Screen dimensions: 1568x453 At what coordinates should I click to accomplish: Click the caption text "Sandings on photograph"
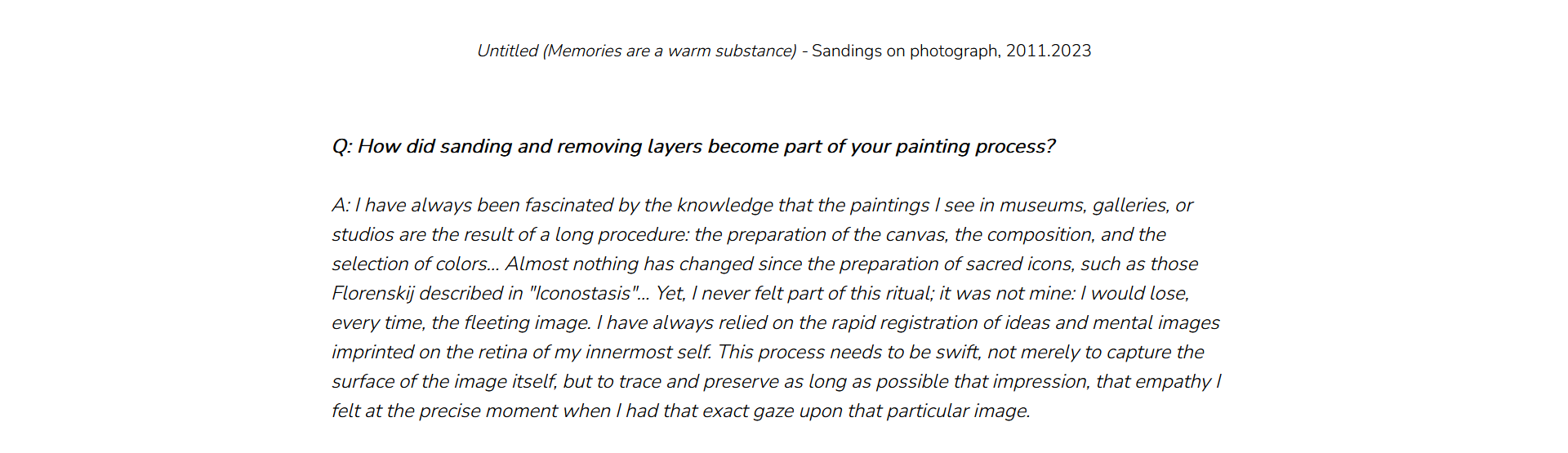point(905,51)
